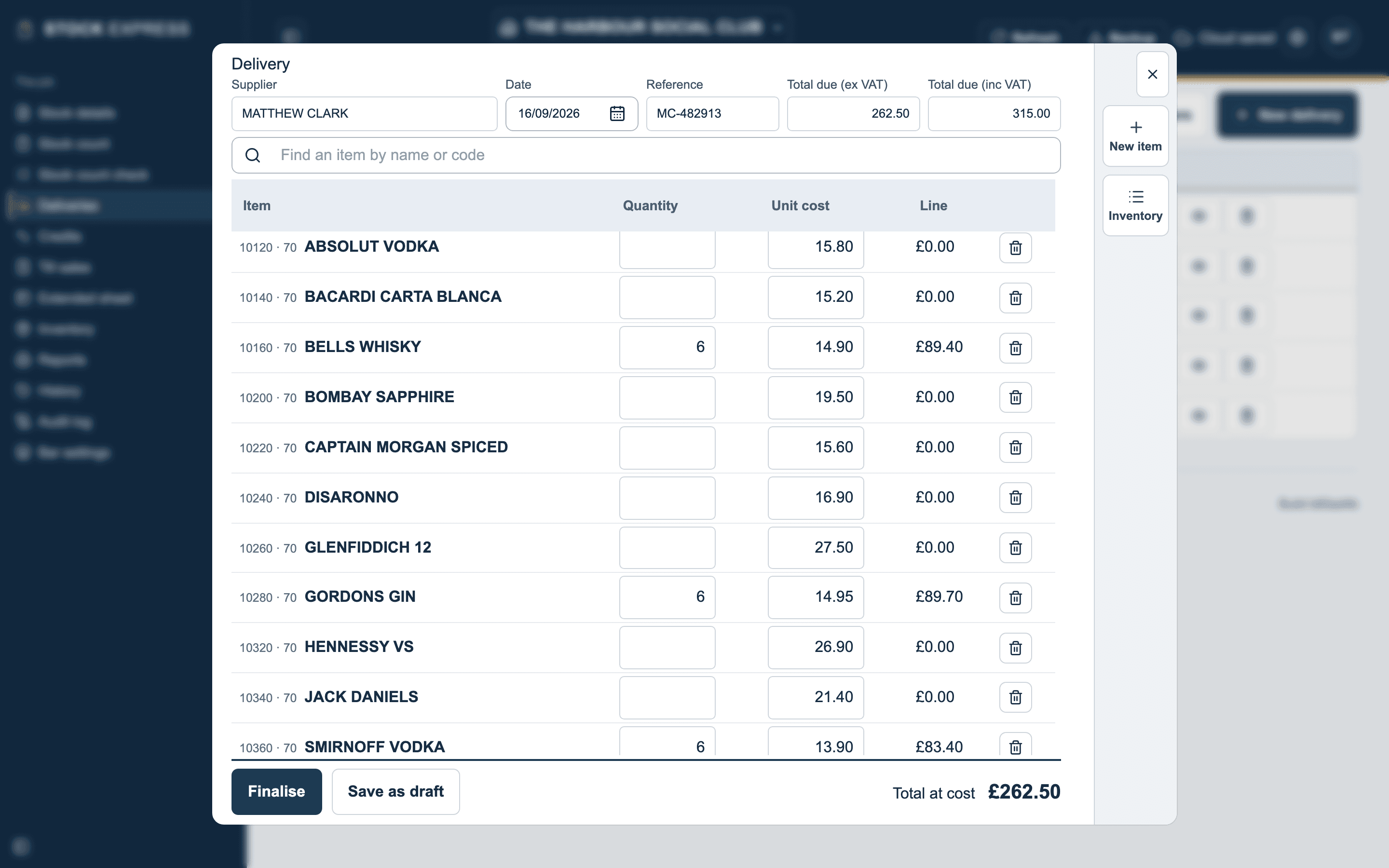The width and height of the screenshot is (1389, 868).
Task: Open the date picker calendar icon
Action: [x=617, y=114]
